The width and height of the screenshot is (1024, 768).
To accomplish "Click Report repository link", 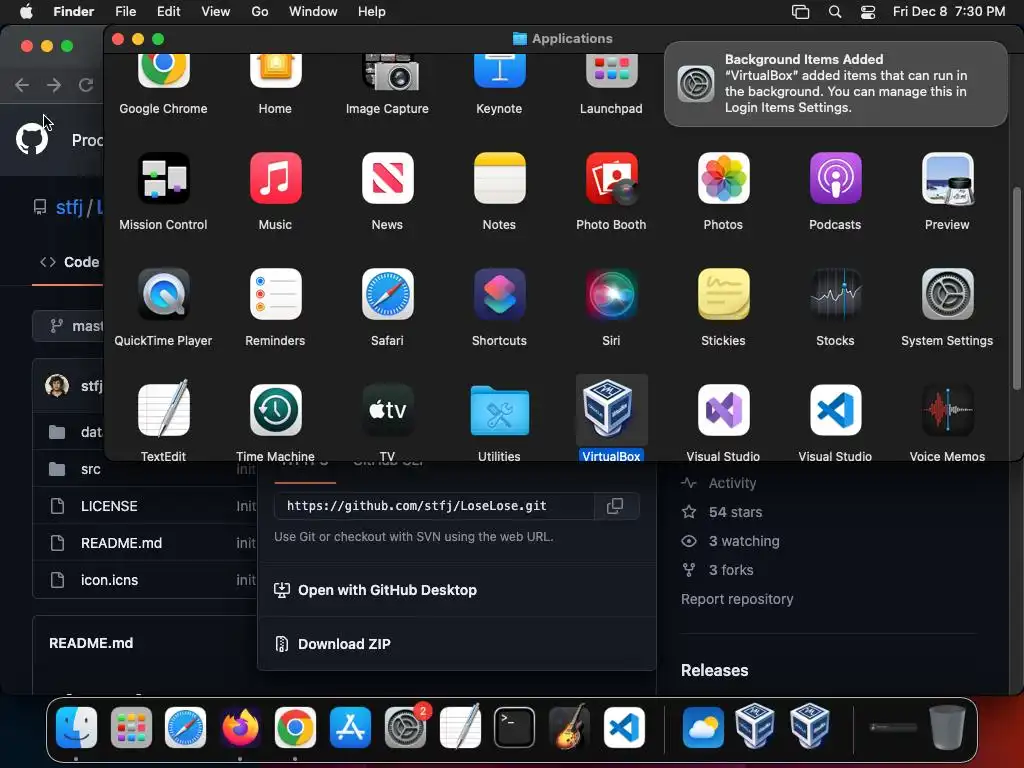I will 737,599.
